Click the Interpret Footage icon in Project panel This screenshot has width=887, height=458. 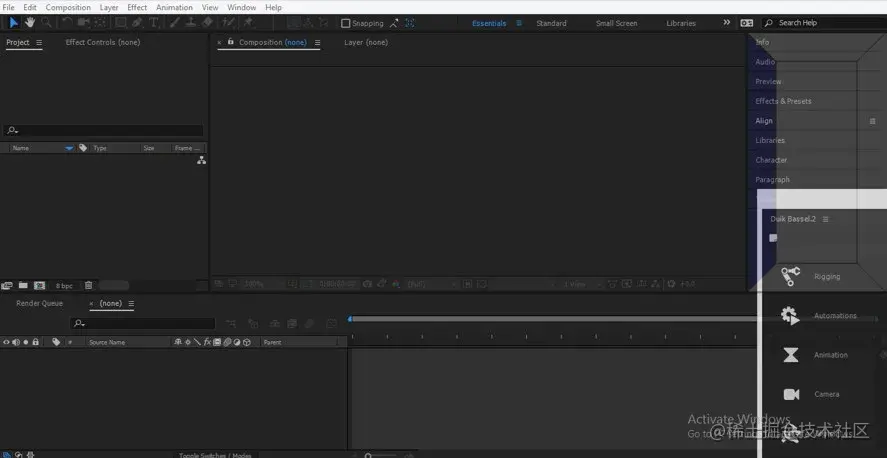[x=7, y=286]
